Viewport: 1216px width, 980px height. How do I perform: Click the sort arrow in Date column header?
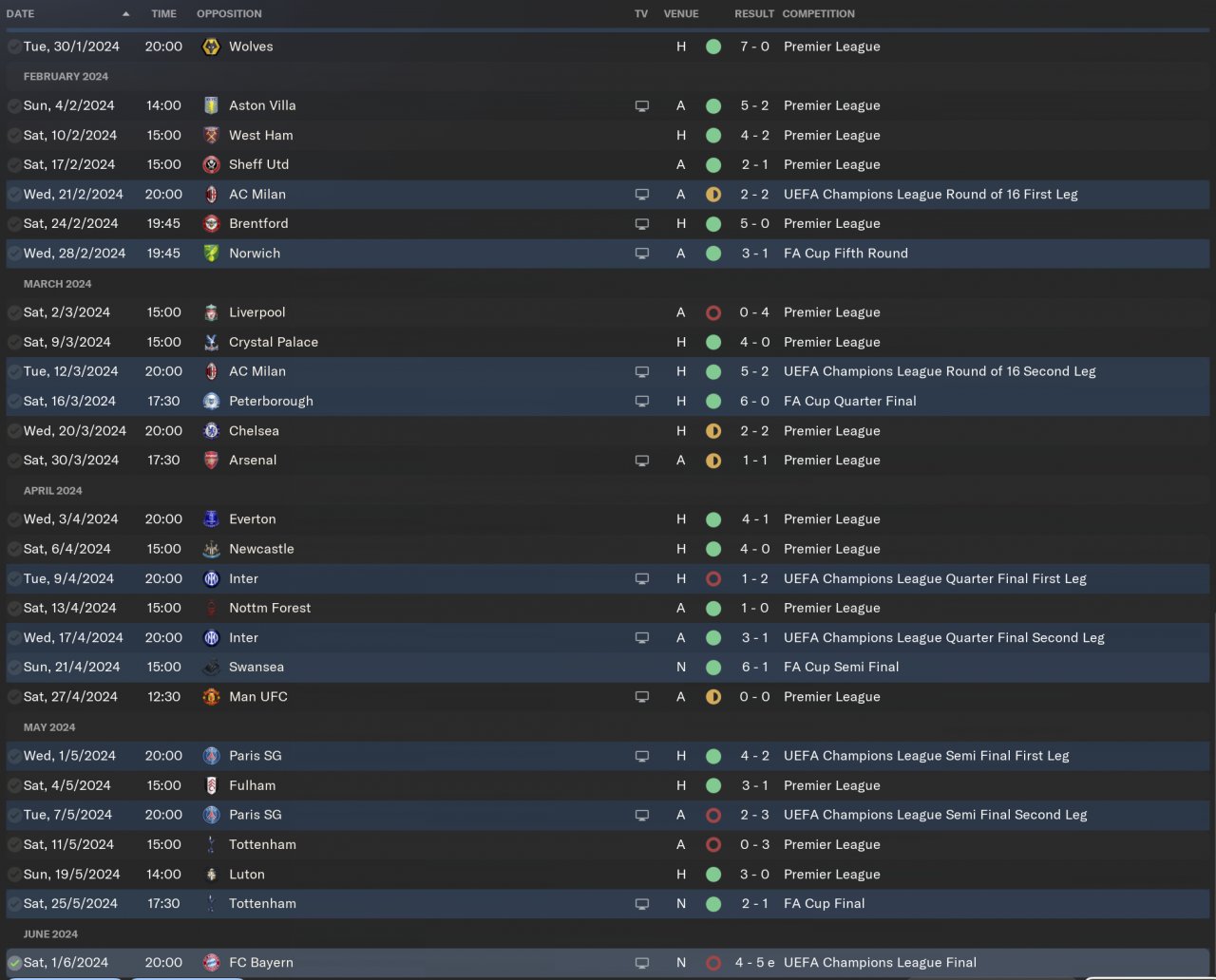pos(126,14)
